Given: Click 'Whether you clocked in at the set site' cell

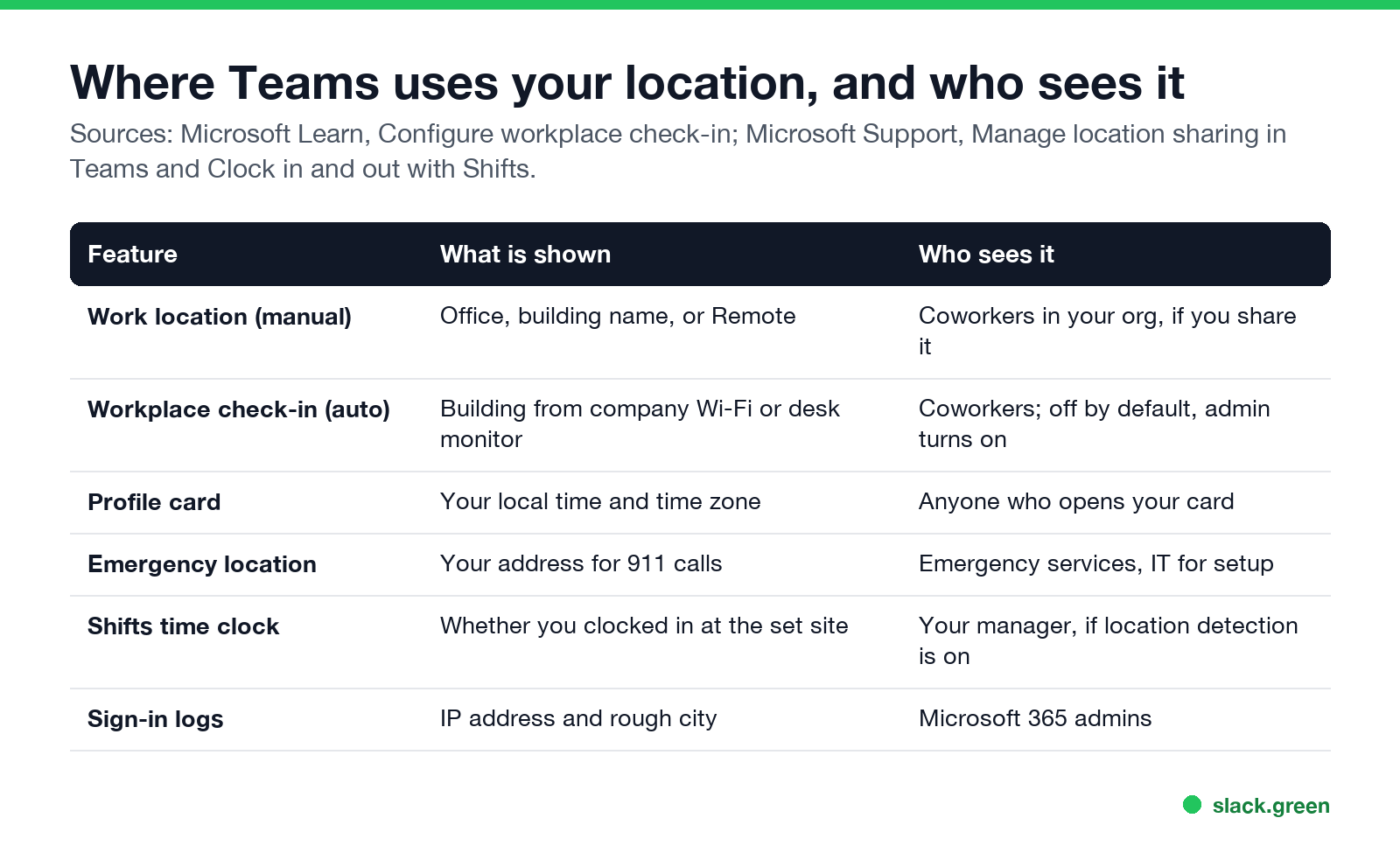Looking at the screenshot, I should pos(644,626).
